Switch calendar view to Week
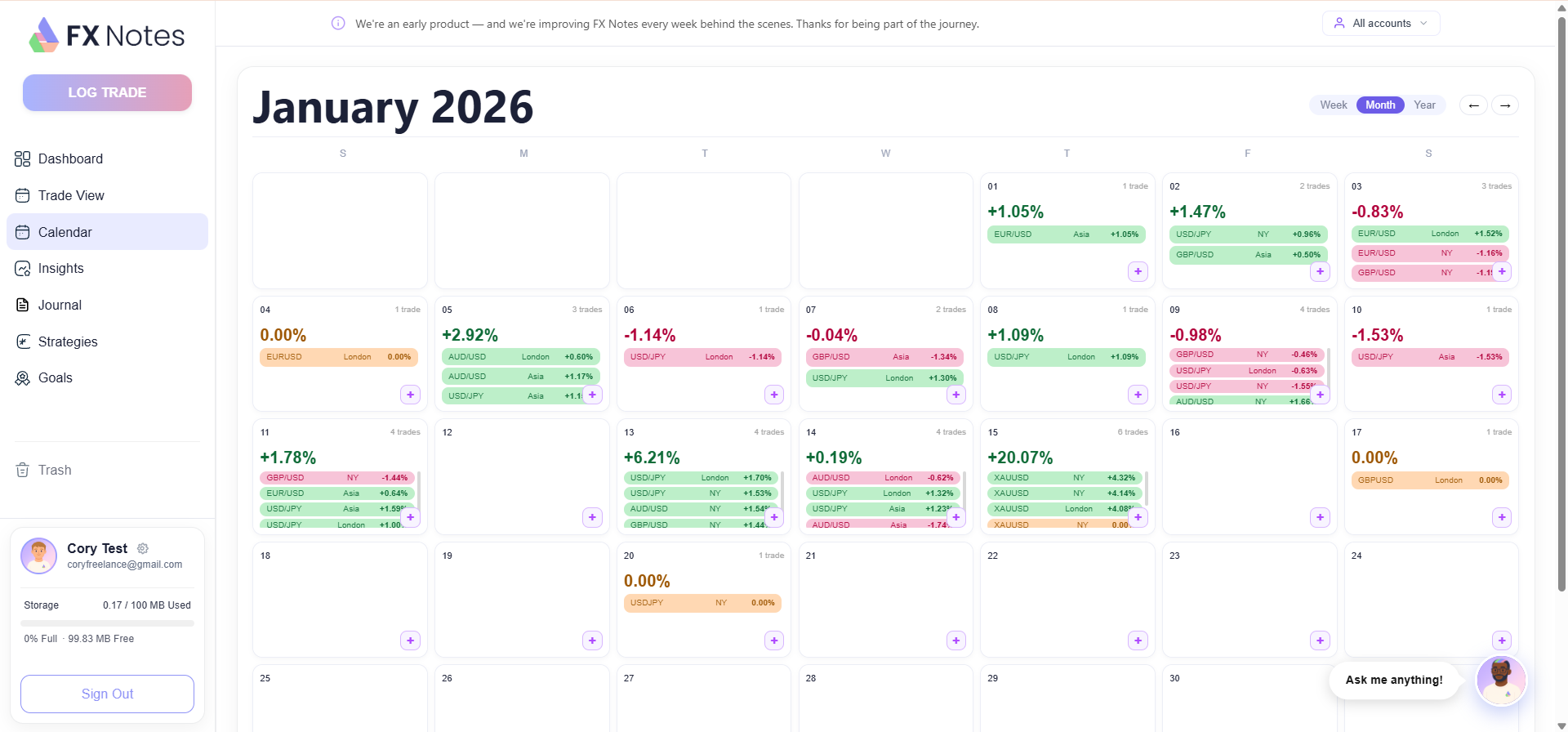This screenshot has width=1568, height=732. pos(1334,105)
